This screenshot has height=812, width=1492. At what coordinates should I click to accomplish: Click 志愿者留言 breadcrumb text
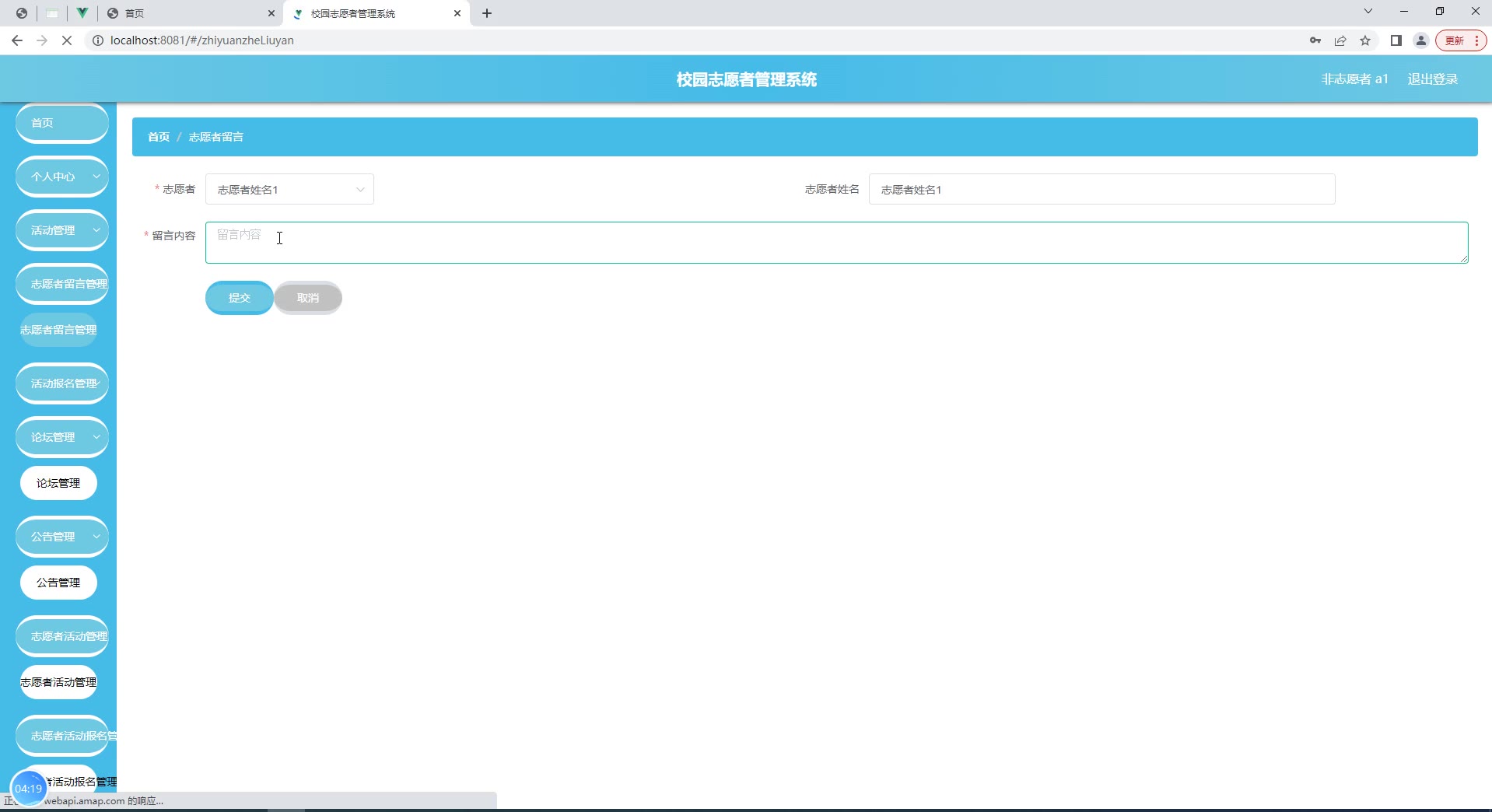216,137
